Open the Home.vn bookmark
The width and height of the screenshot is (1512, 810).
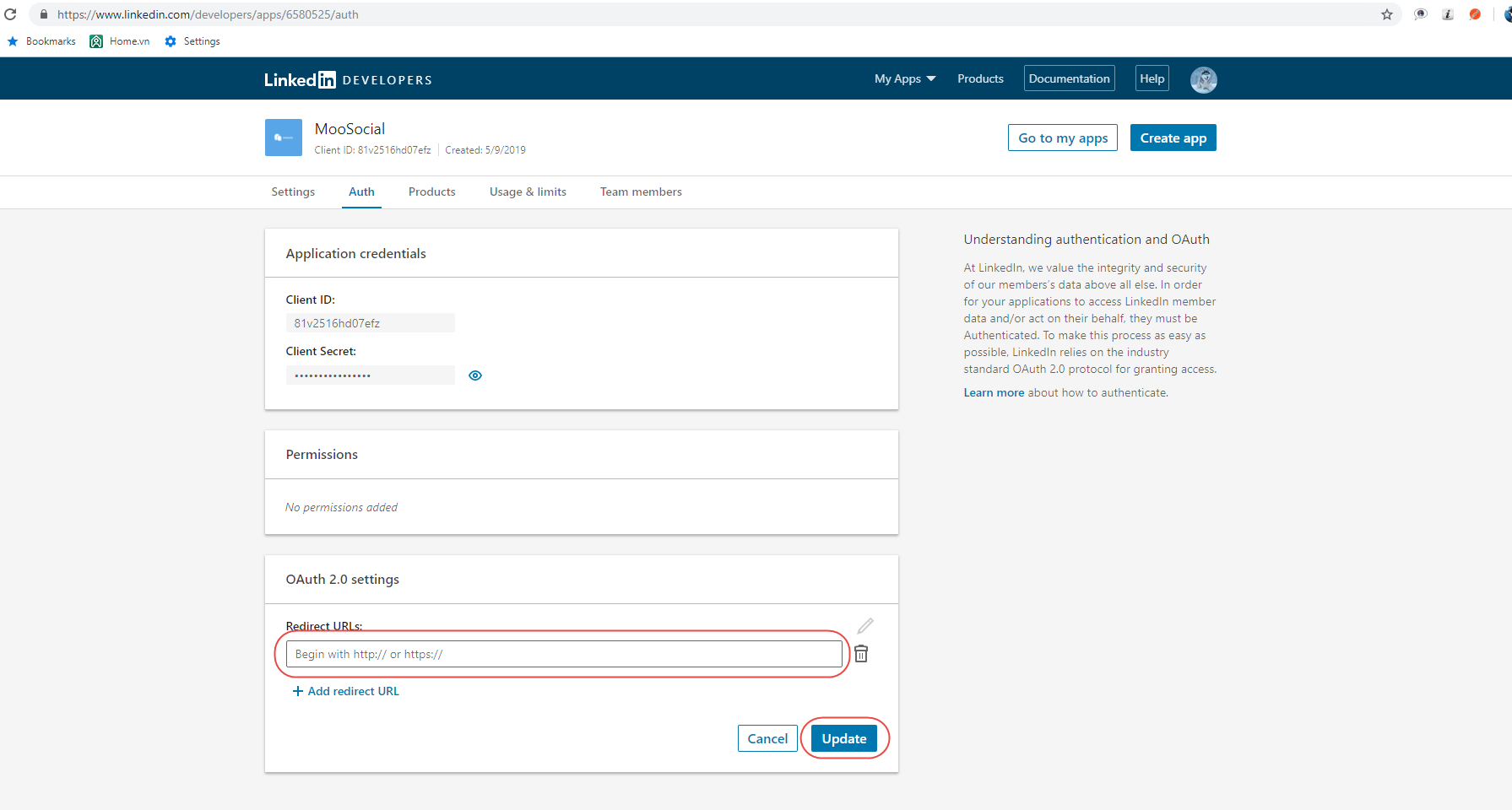(x=120, y=41)
